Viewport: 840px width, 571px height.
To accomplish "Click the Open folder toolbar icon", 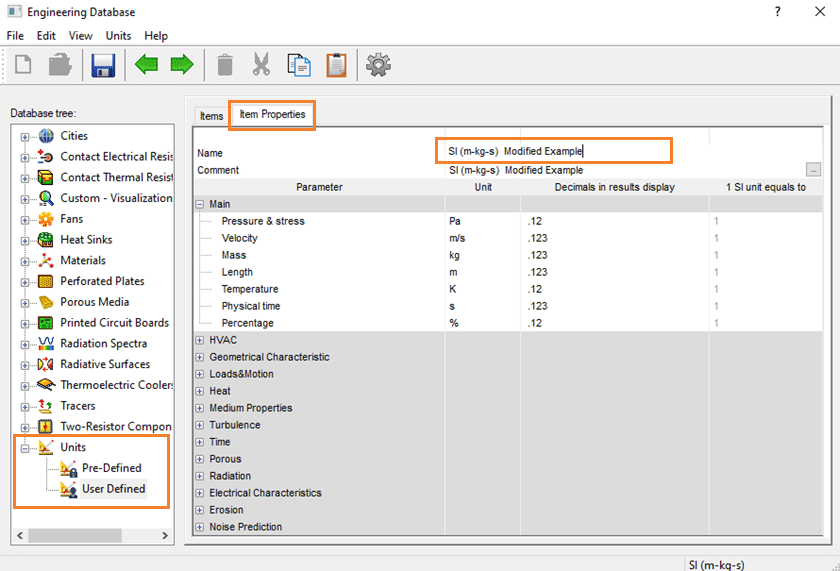I will [x=60, y=65].
